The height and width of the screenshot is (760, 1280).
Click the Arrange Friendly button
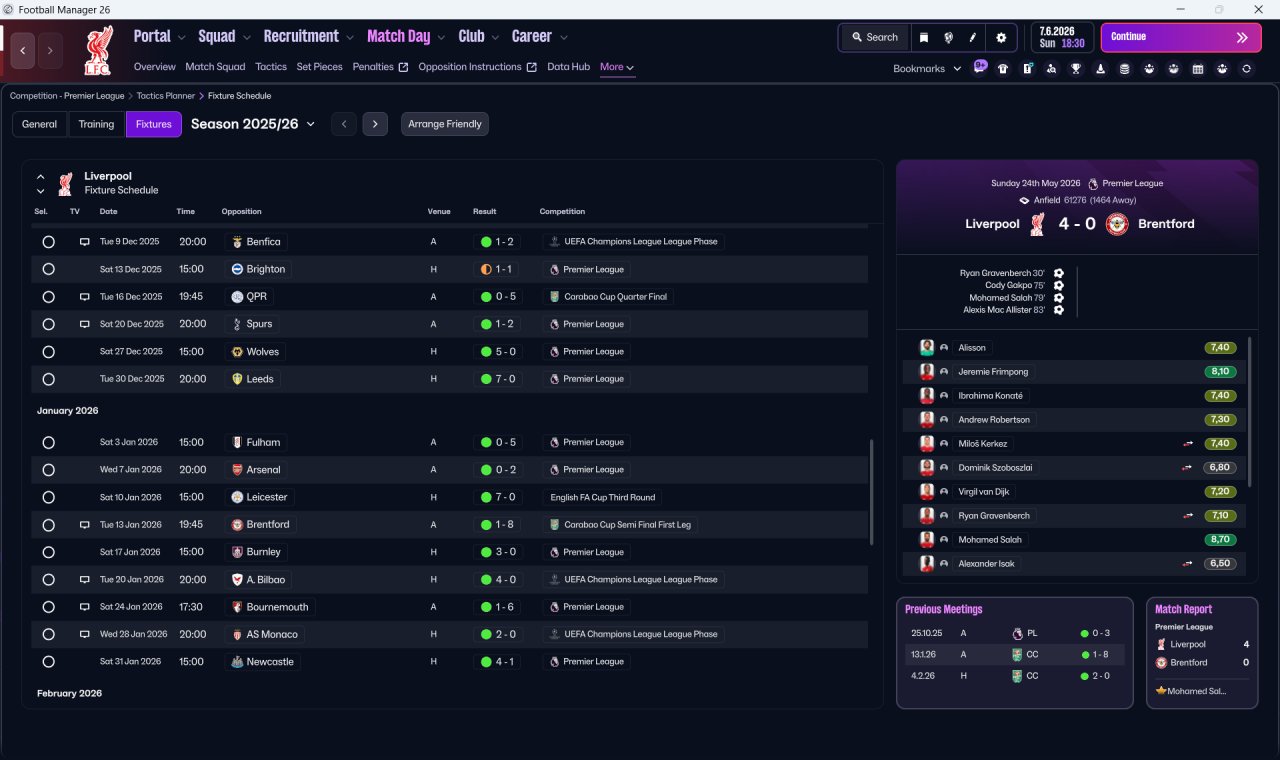(x=445, y=124)
